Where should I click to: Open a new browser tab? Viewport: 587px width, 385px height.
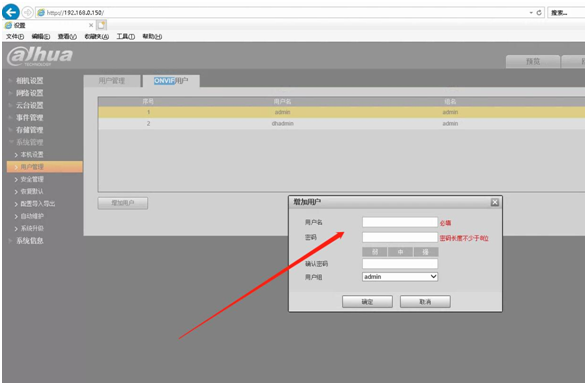click(101, 25)
